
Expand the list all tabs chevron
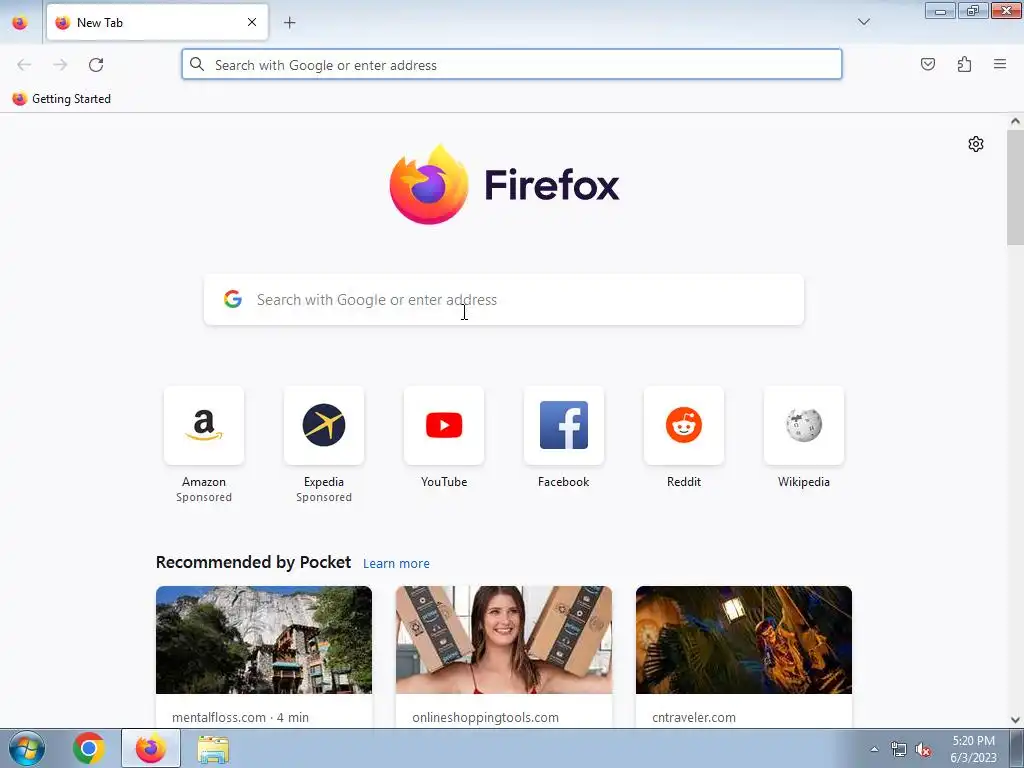[x=863, y=22]
